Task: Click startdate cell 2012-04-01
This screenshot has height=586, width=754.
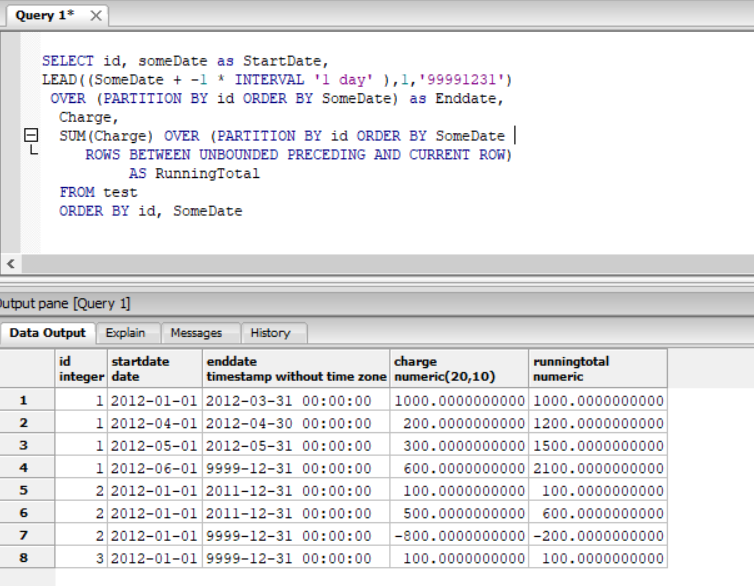Action: (155, 423)
